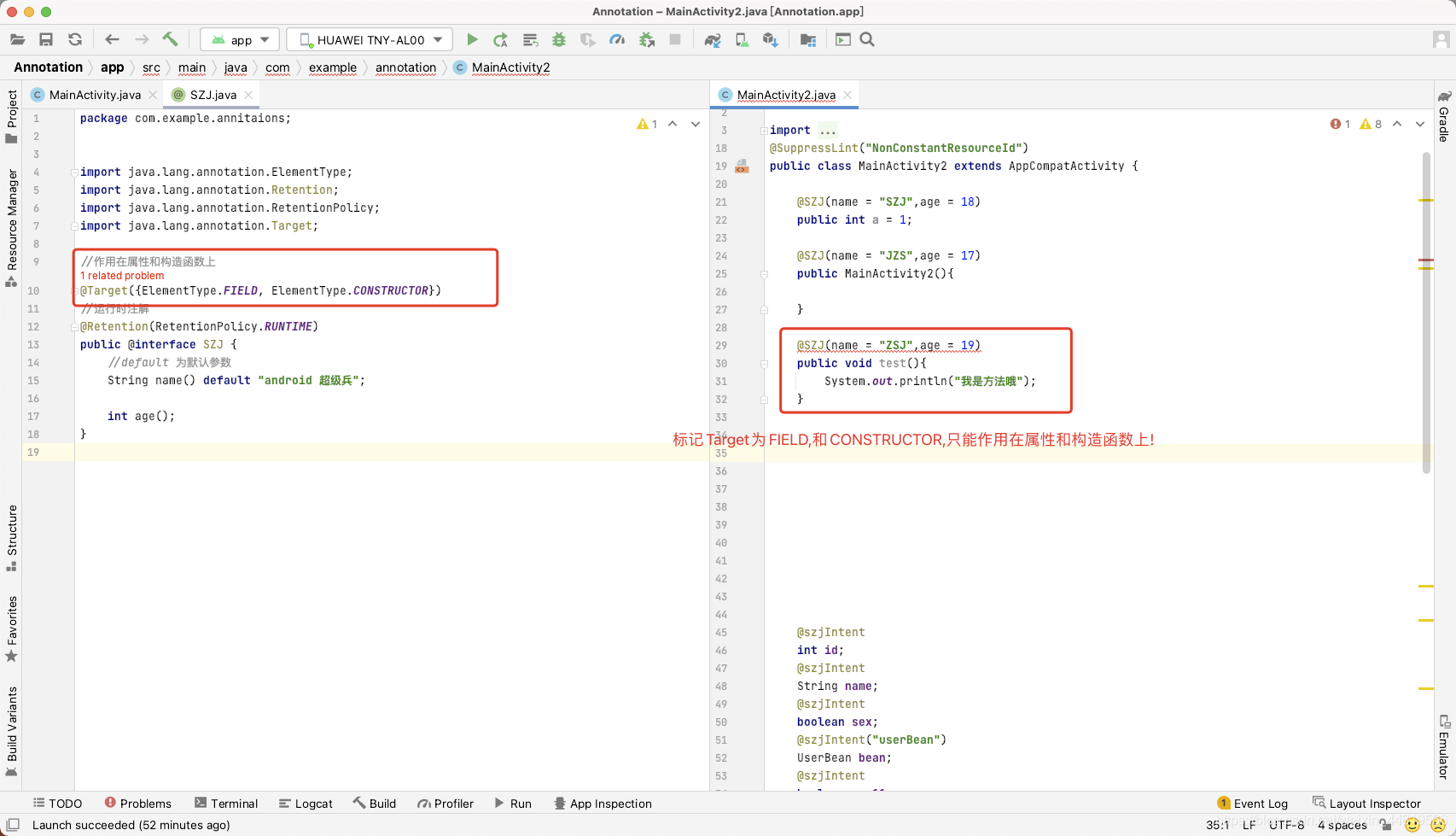This screenshot has width=1456, height=836.
Task: Click the red error stripe marker
Action: [x=1426, y=260]
